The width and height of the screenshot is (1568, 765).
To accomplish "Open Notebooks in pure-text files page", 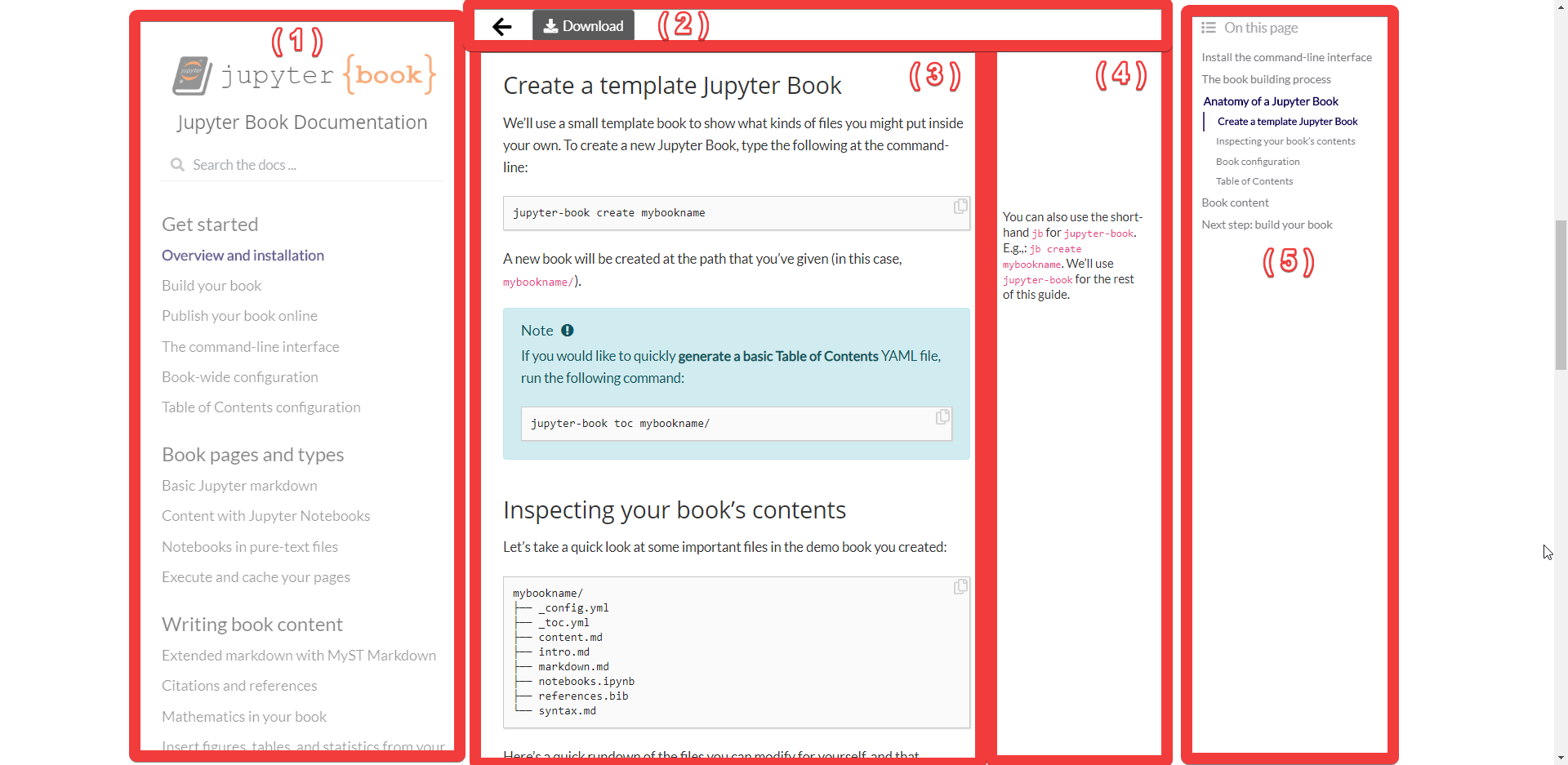I will point(250,547).
